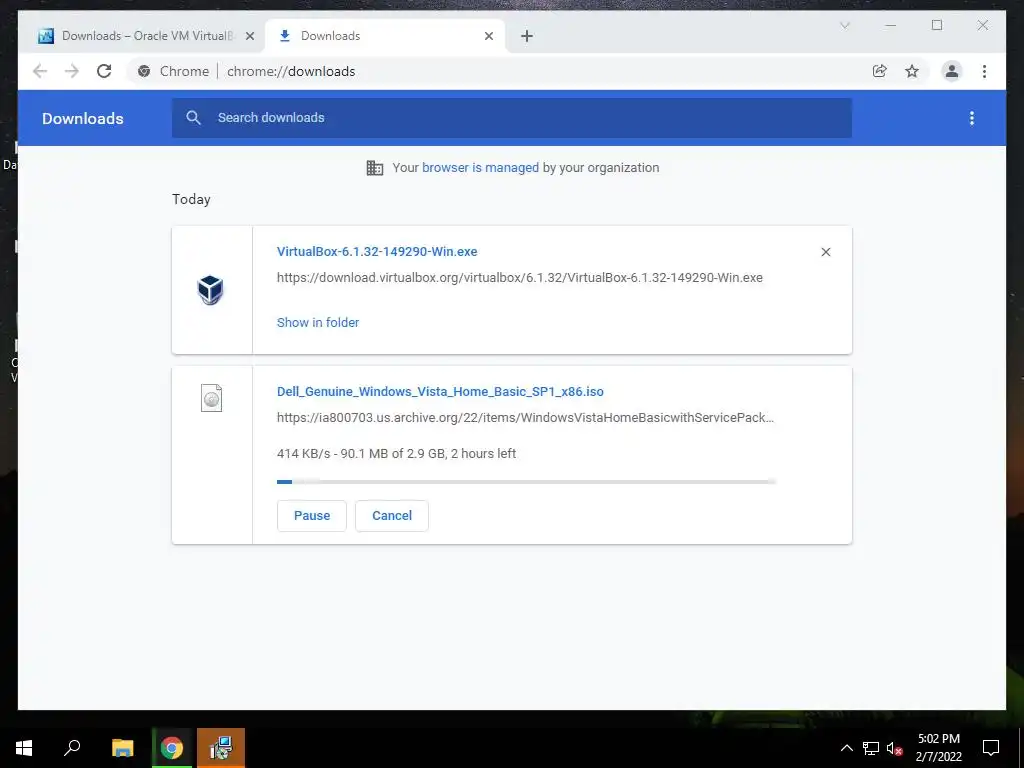
Task: Bookmark this tab with the star icon
Action: coord(912,71)
